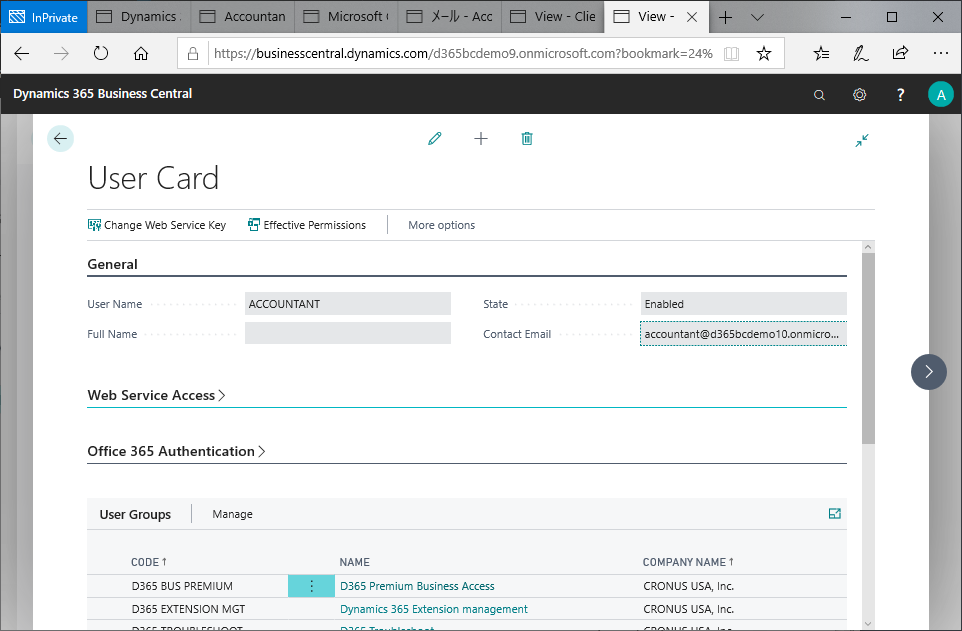The image size is (962, 631).
Task: Click More options in action bar
Action: pyautogui.click(x=441, y=225)
